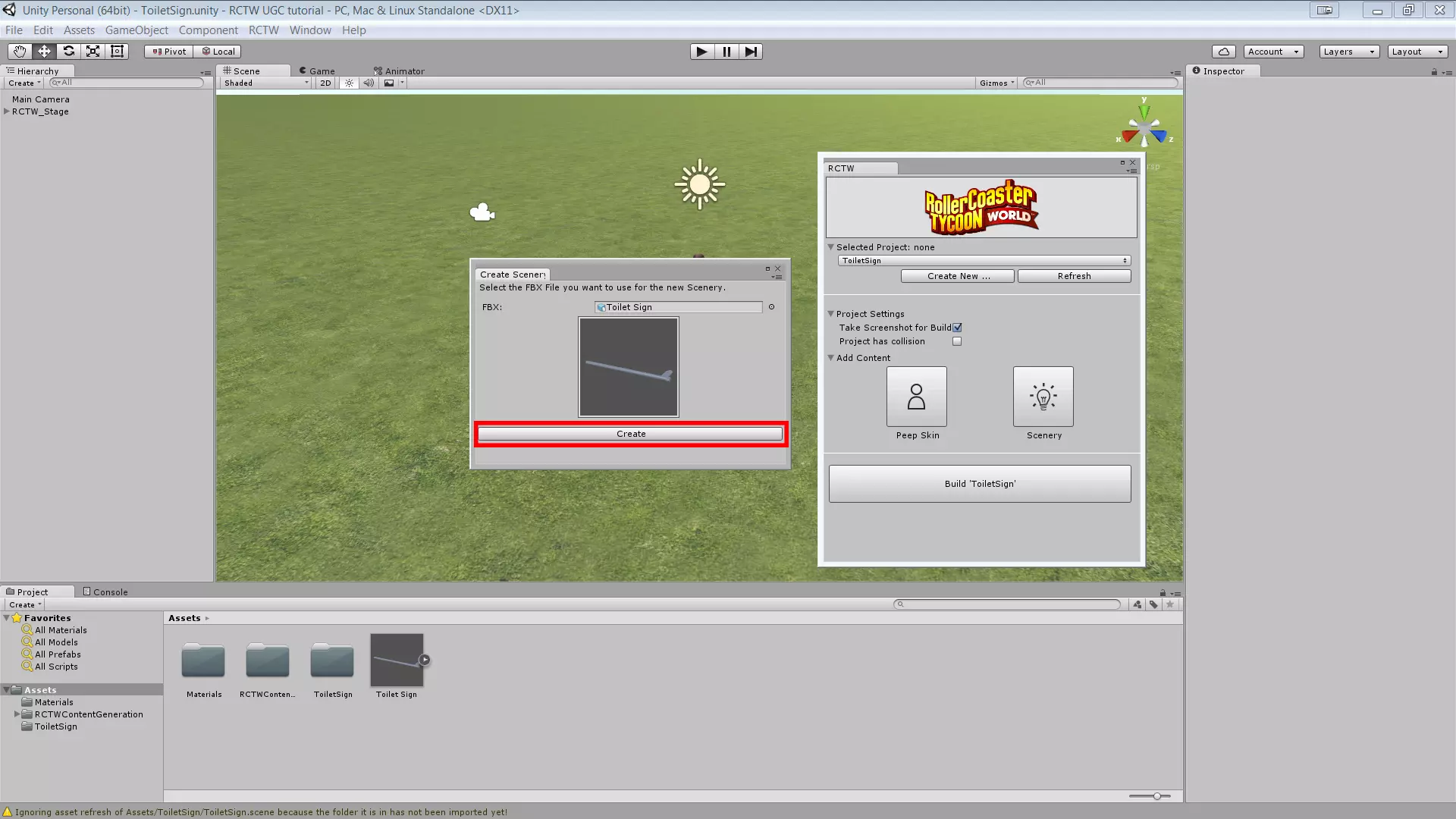Select the Scale tool
The image size is (1456, 819).
(x=93, y=52)
